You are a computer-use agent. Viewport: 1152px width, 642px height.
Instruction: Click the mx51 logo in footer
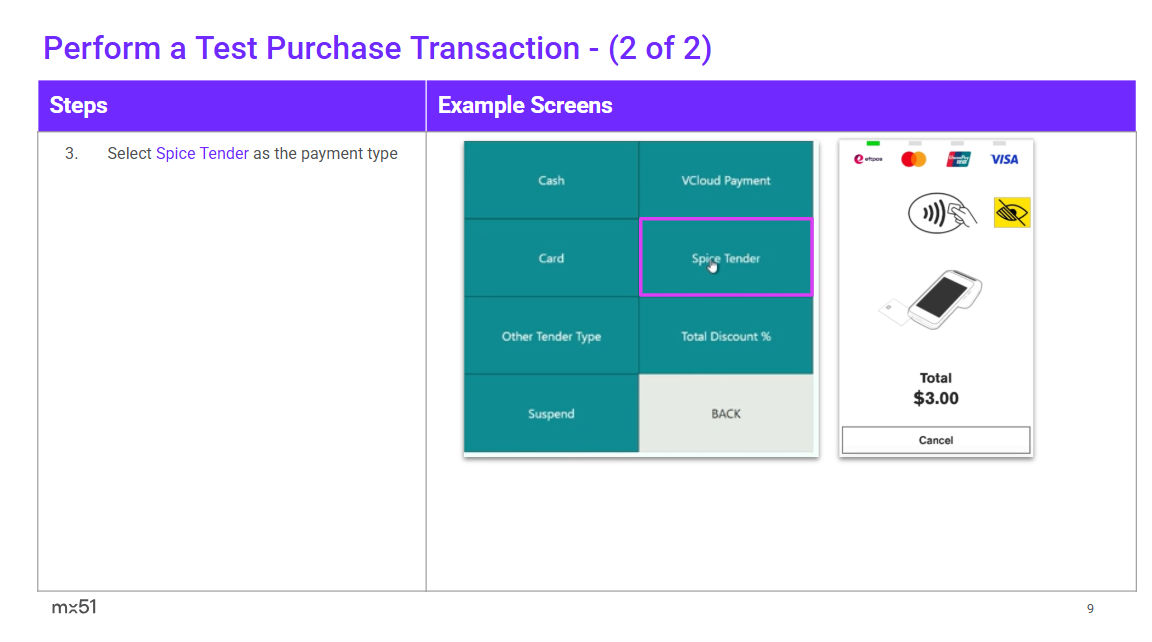pos(74,607)
